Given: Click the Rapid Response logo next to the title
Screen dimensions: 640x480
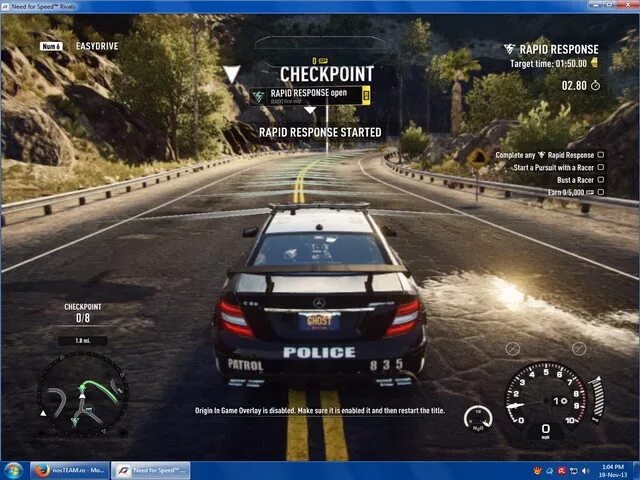Looking at the screenshot, I should click(x=509, y=49).
